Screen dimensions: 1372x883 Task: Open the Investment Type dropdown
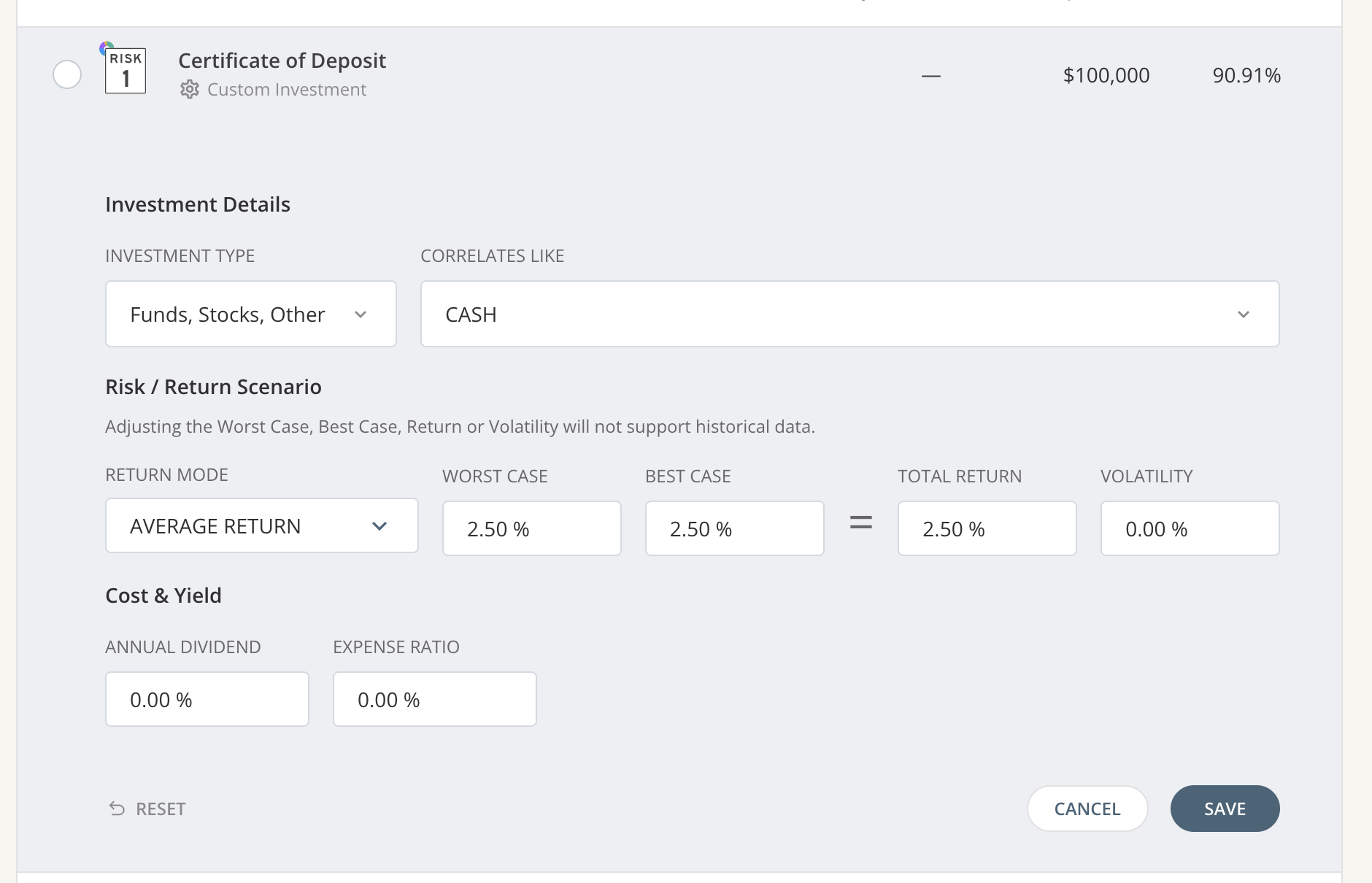click(251, 314)
